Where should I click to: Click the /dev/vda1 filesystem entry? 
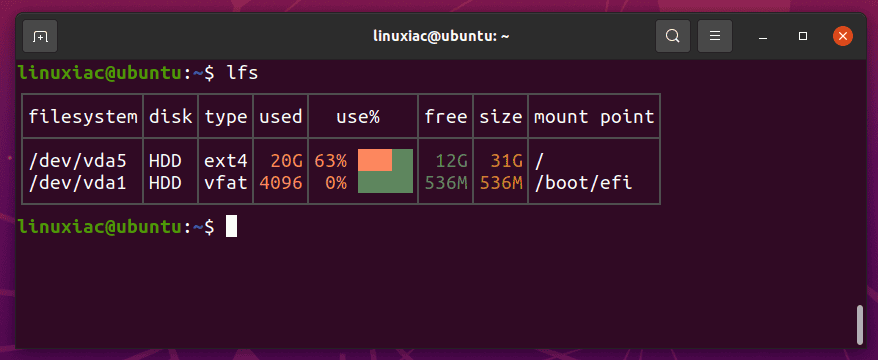click(x=77, y=183)
